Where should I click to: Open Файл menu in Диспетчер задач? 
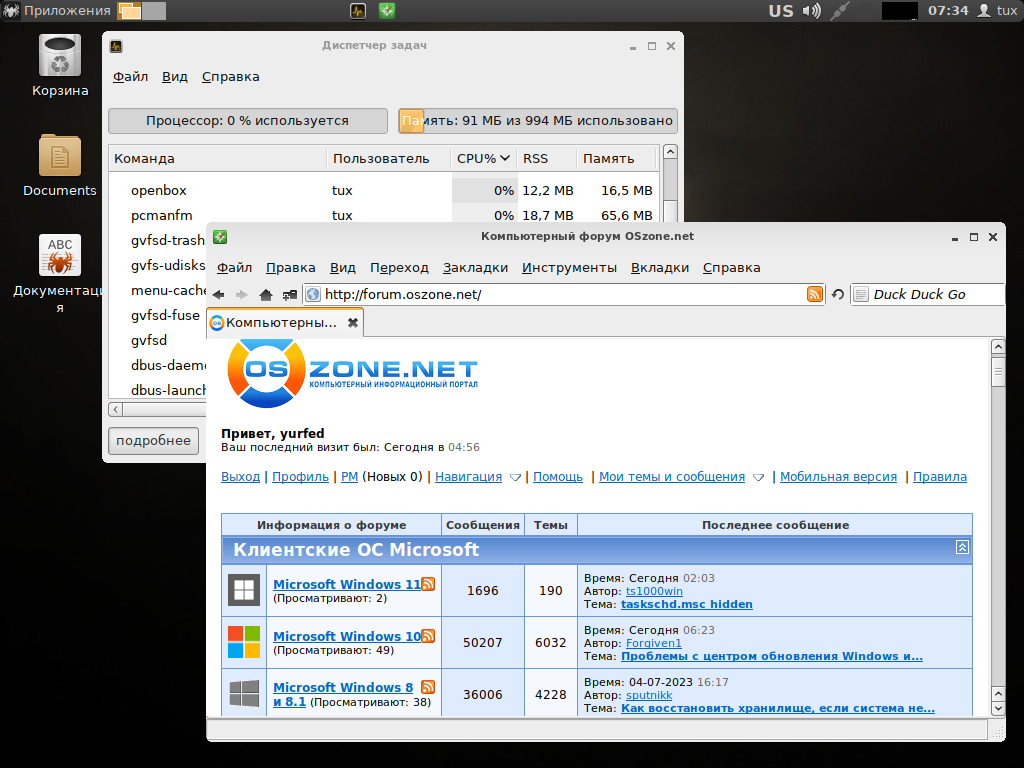(131, 76)
